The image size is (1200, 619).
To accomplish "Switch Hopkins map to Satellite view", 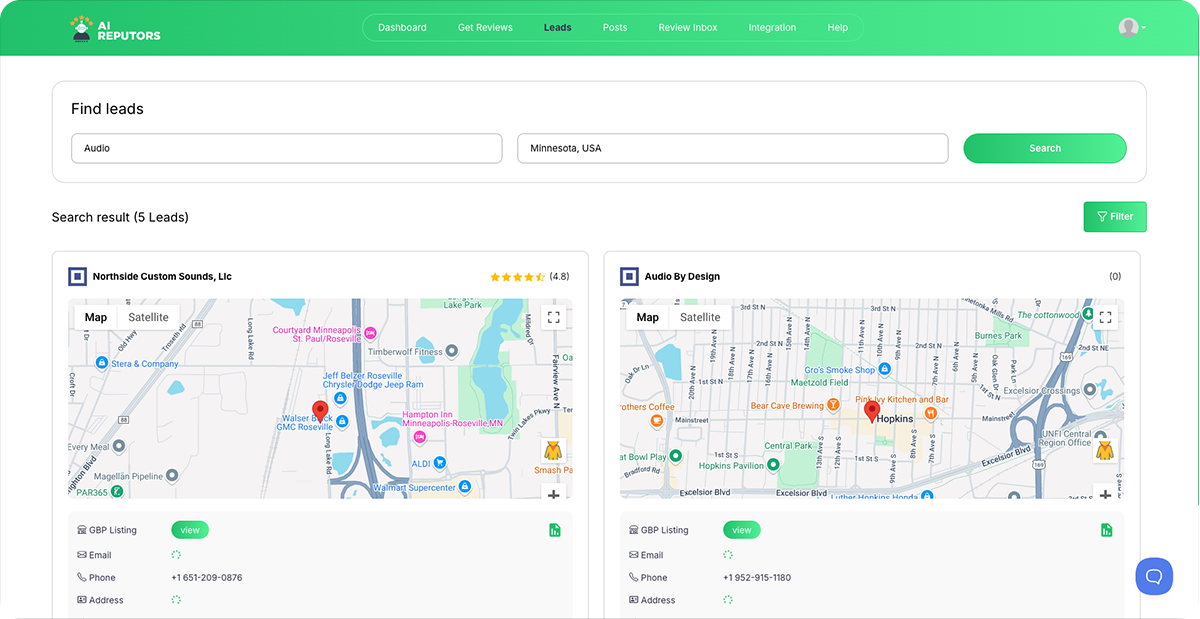I will (x=700, y=317).
